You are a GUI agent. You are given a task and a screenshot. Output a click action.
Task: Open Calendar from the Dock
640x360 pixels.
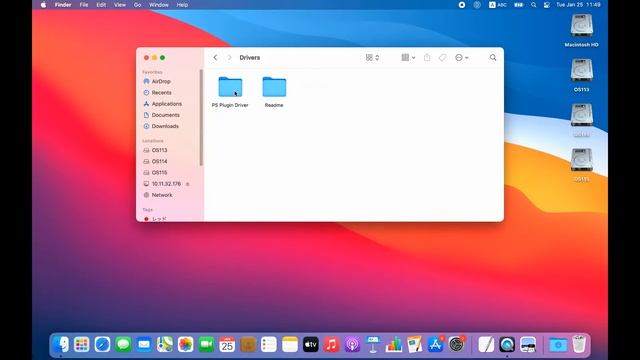pos(227,344)
